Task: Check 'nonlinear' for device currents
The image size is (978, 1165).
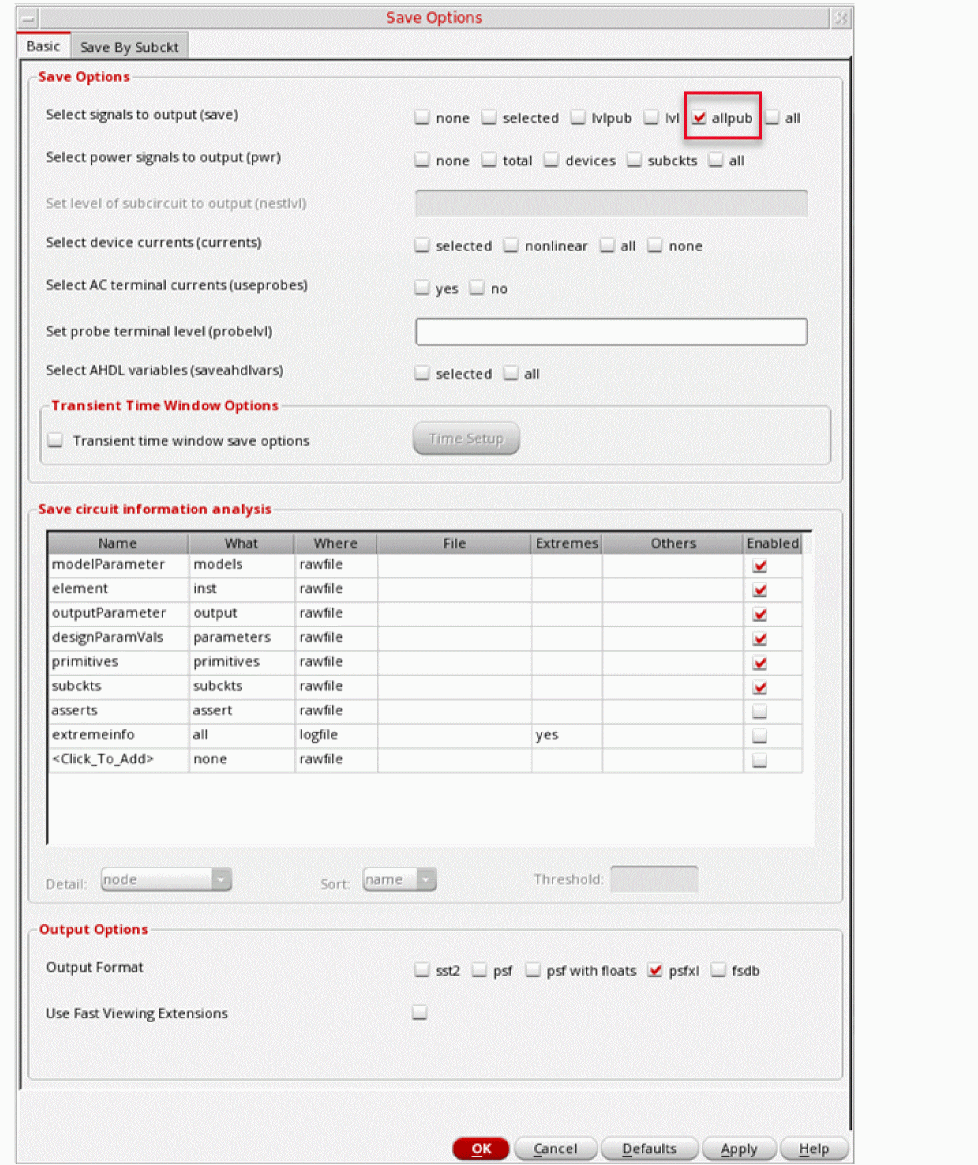Action: pyautogui.click(x=511, y=245)
